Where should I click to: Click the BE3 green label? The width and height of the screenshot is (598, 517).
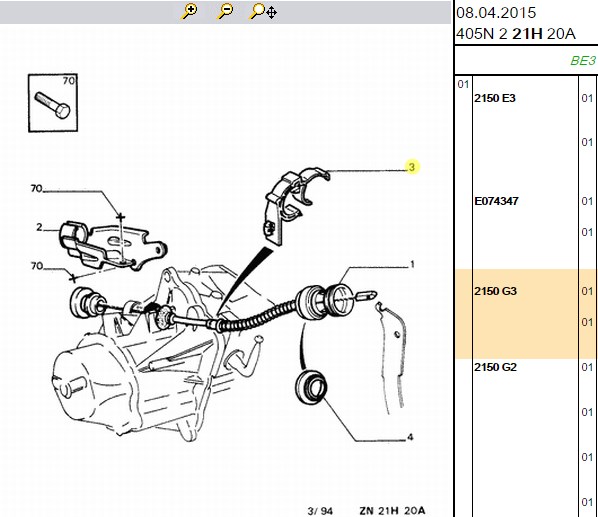pyautogui.click(x=583, y=61)
